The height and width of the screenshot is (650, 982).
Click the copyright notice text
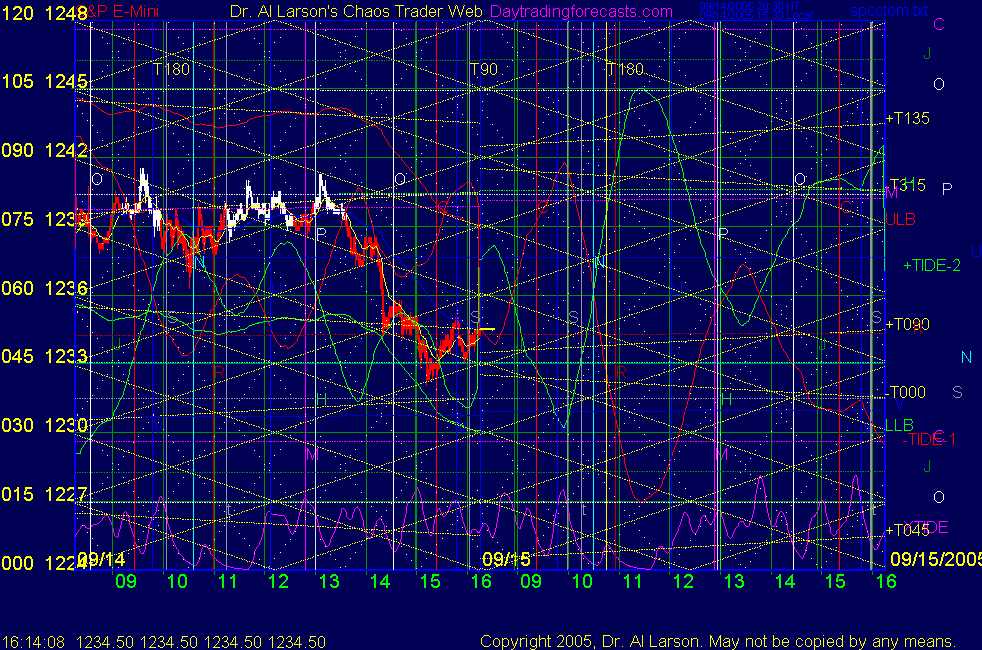[x=717, y=641]
